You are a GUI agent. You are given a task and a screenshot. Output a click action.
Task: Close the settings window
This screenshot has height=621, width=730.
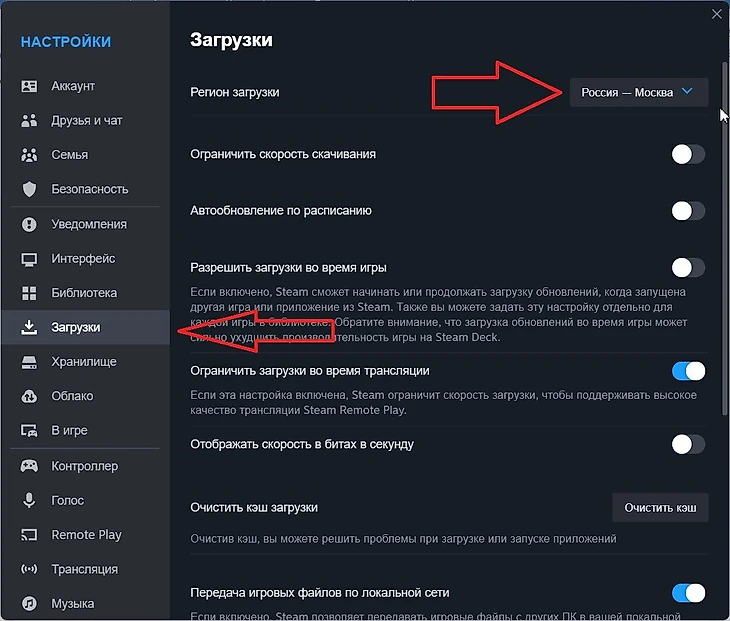716,14
